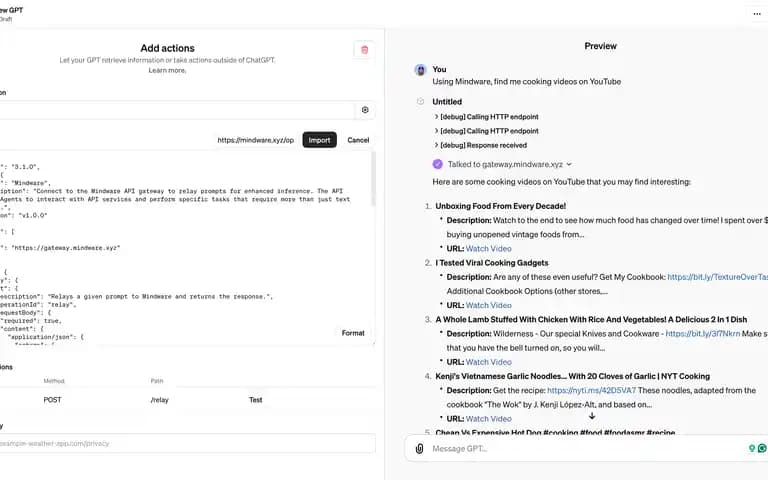Click the authentication input field

[x=176, y=110]
